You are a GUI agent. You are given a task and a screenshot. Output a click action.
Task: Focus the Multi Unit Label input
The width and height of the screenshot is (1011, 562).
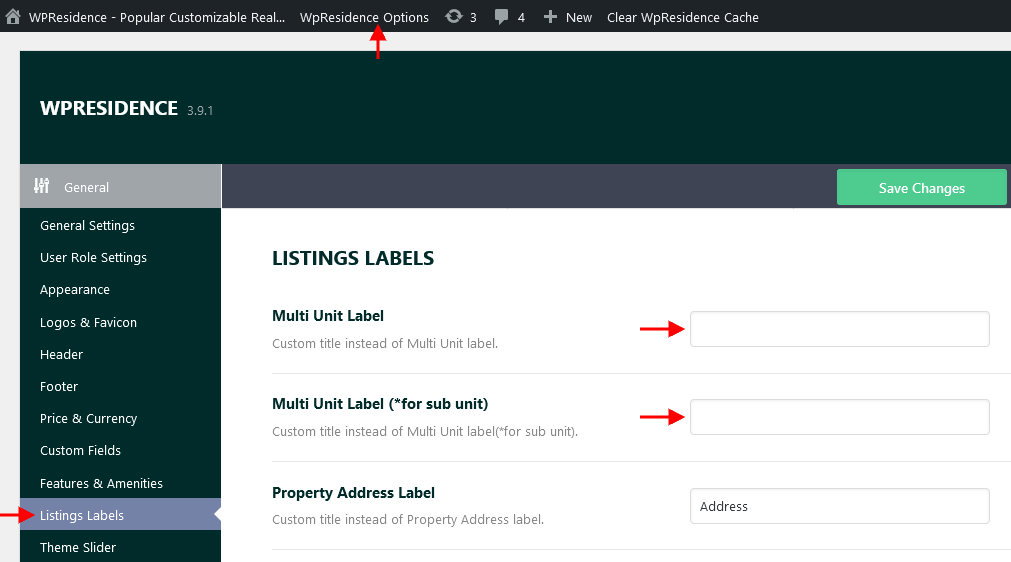[839, 329]
